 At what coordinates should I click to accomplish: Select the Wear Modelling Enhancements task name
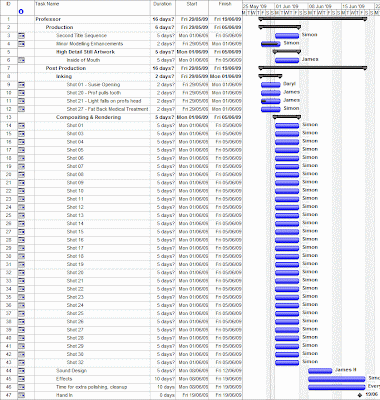click(89, 44)
